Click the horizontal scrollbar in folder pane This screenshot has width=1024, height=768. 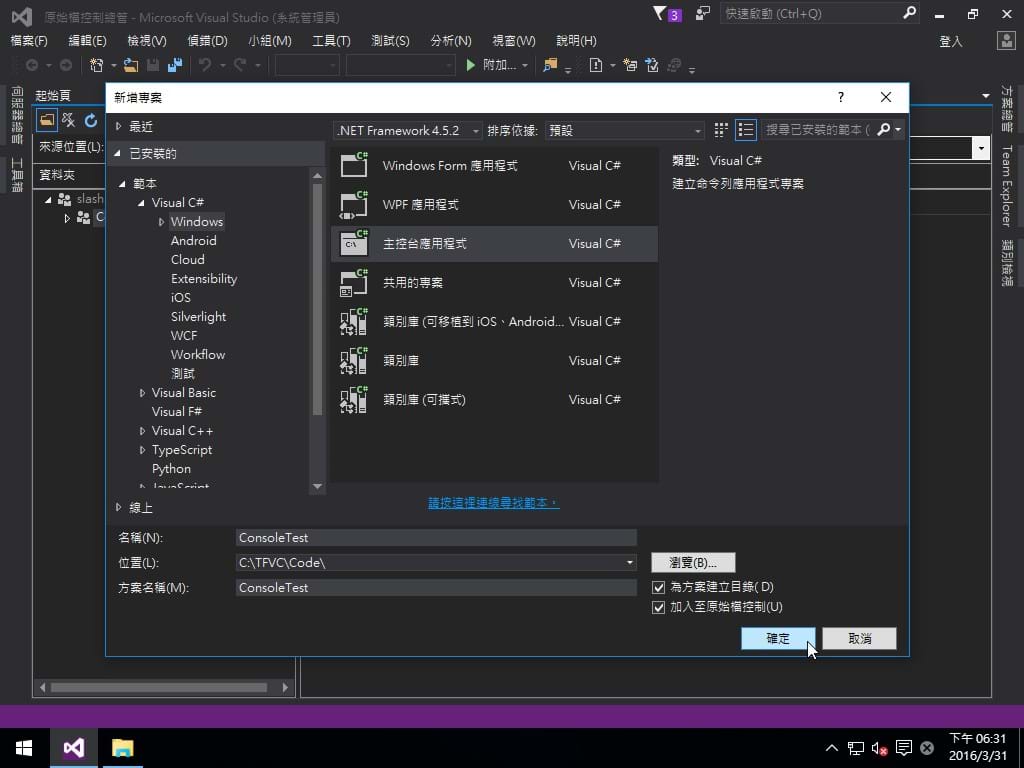click(x=159, y=687)
